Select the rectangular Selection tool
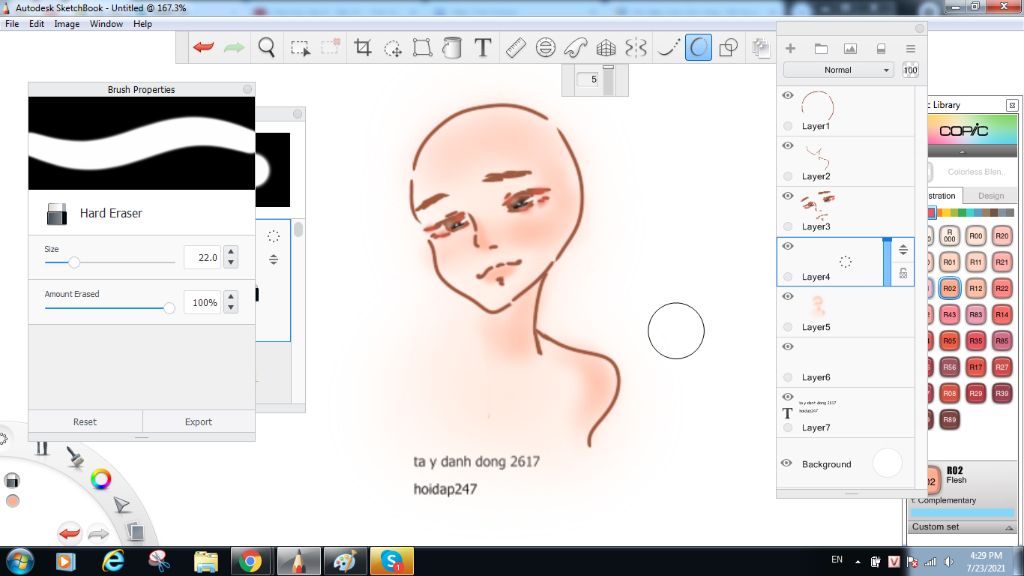The image size is (1024, 576). pyautogui.click(x=300, y=48)
